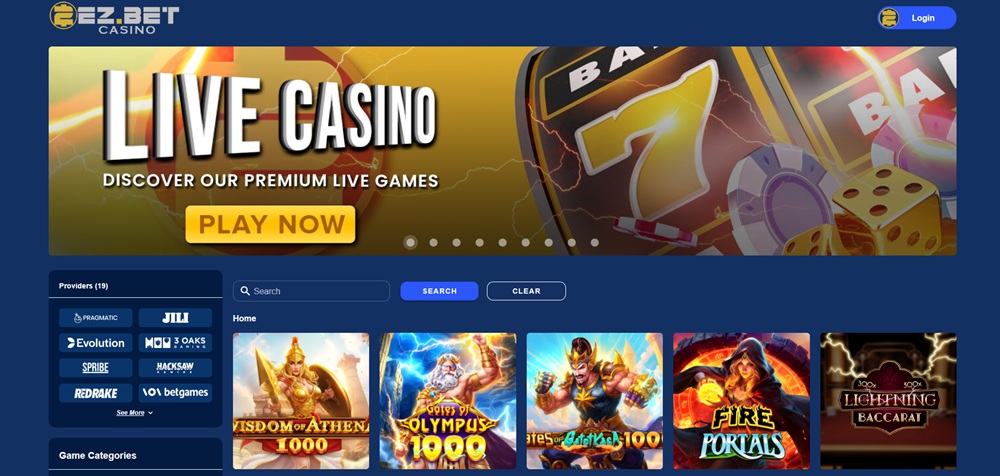Click the Login button

click(x=917, y=18)
